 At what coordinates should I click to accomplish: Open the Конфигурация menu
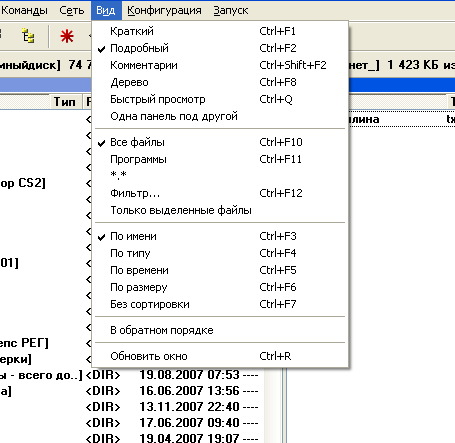(164, 10)
